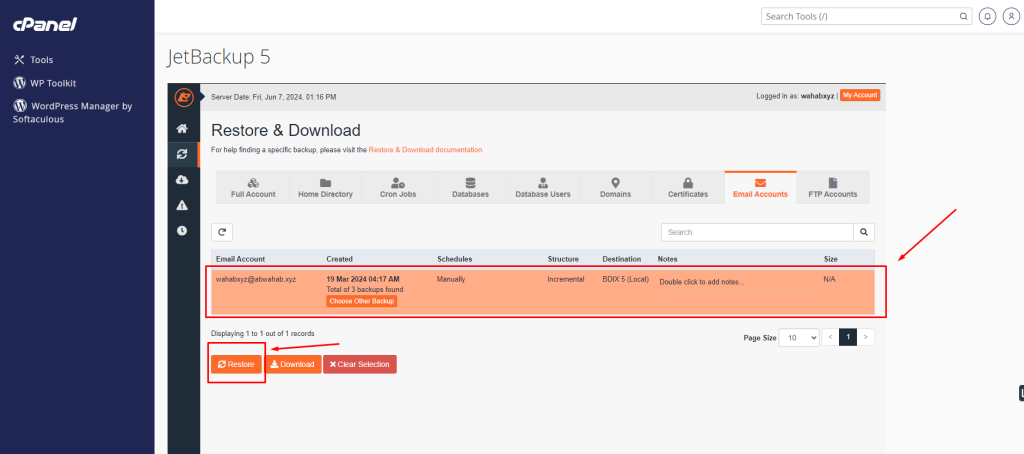Click Choose Other Backup button
Screen dimensions: 1024x454
362,301
